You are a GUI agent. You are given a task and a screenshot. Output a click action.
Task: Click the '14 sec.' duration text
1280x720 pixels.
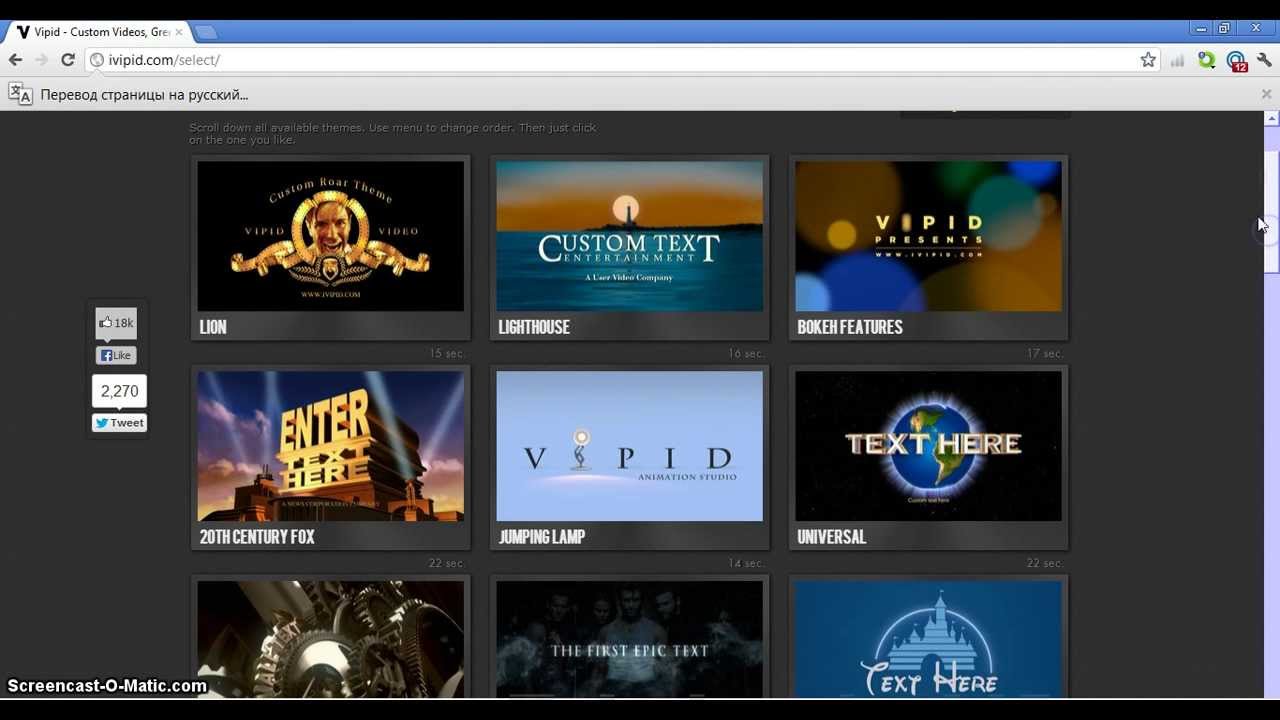coord(746,564)
